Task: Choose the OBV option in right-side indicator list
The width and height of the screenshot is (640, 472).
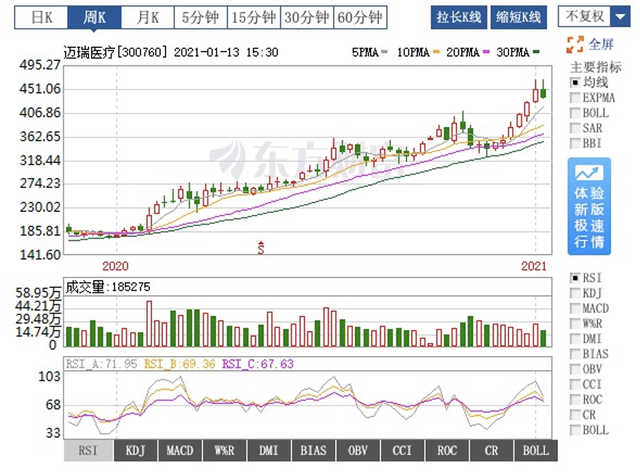Action: tap(574, 369)
